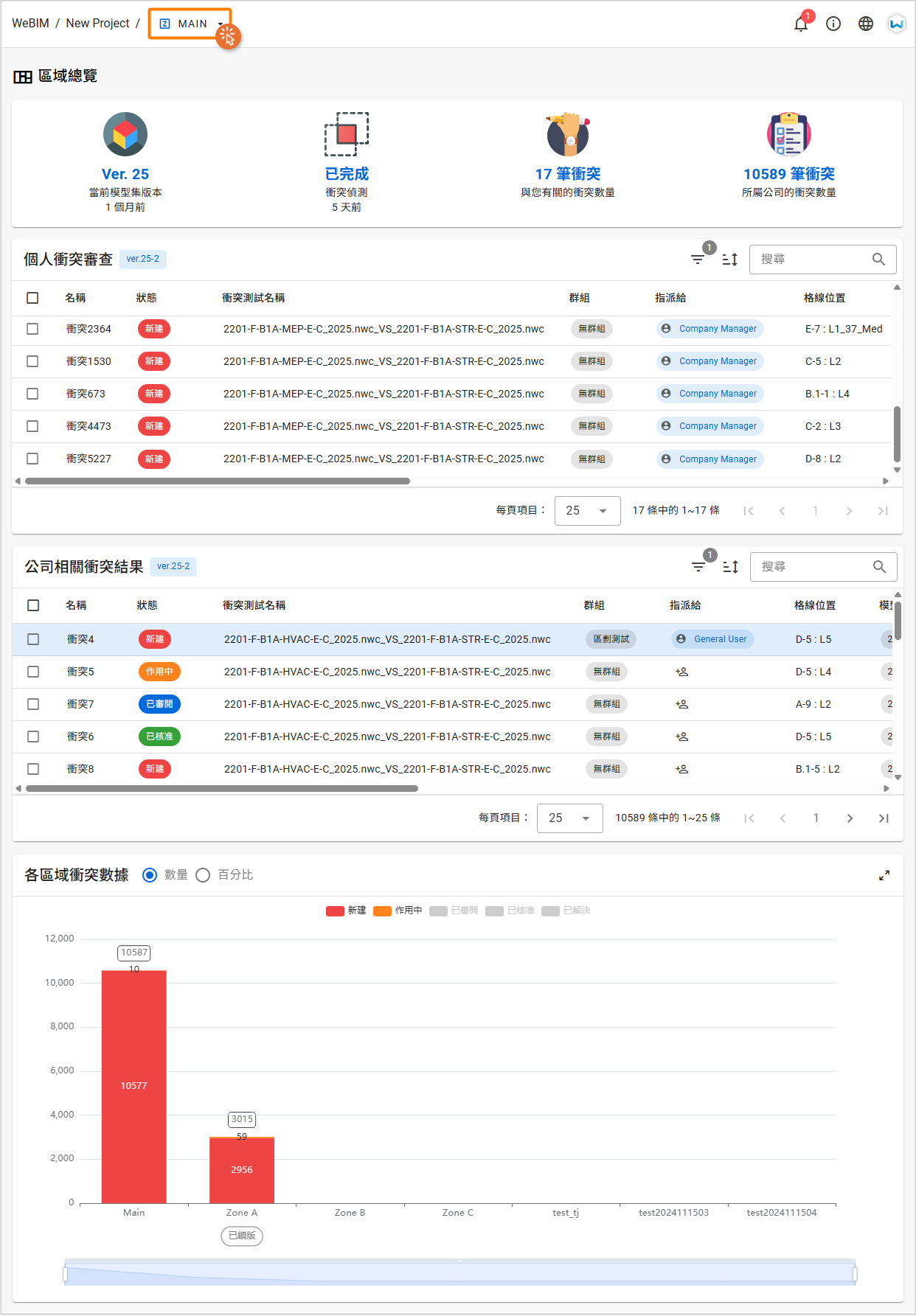
Task: Click the info circle icon in header
Action: (833, 24)
